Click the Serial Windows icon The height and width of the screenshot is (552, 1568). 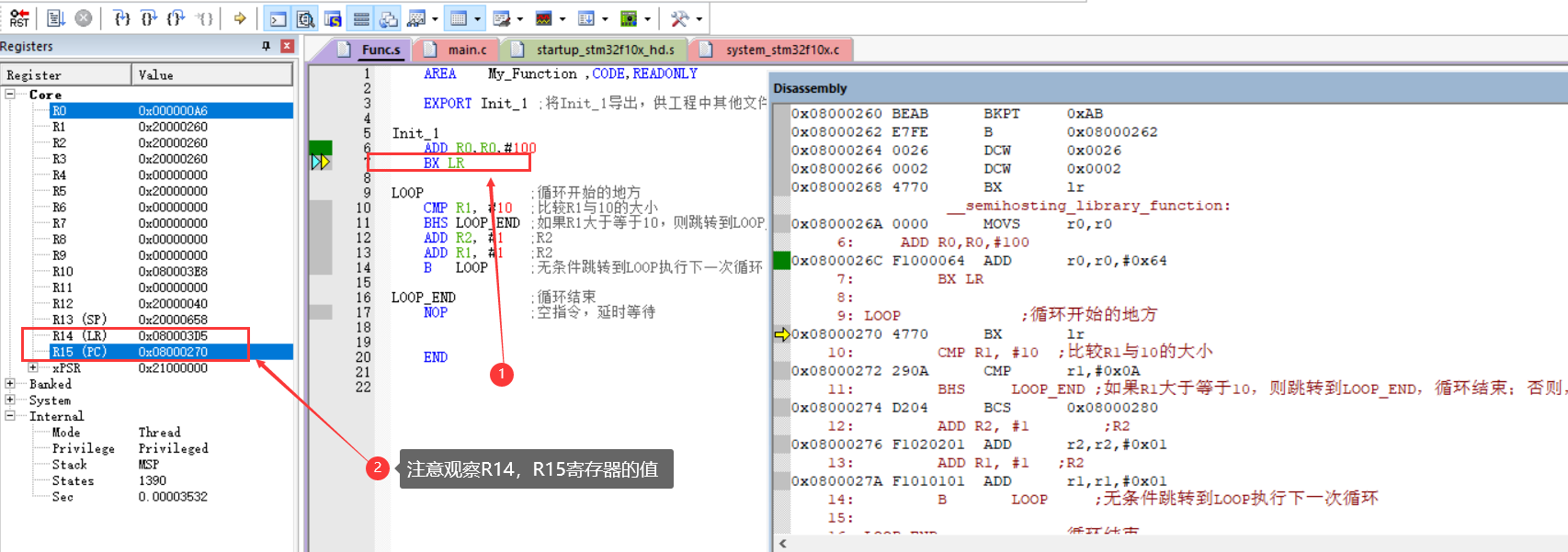pos(501,18)
